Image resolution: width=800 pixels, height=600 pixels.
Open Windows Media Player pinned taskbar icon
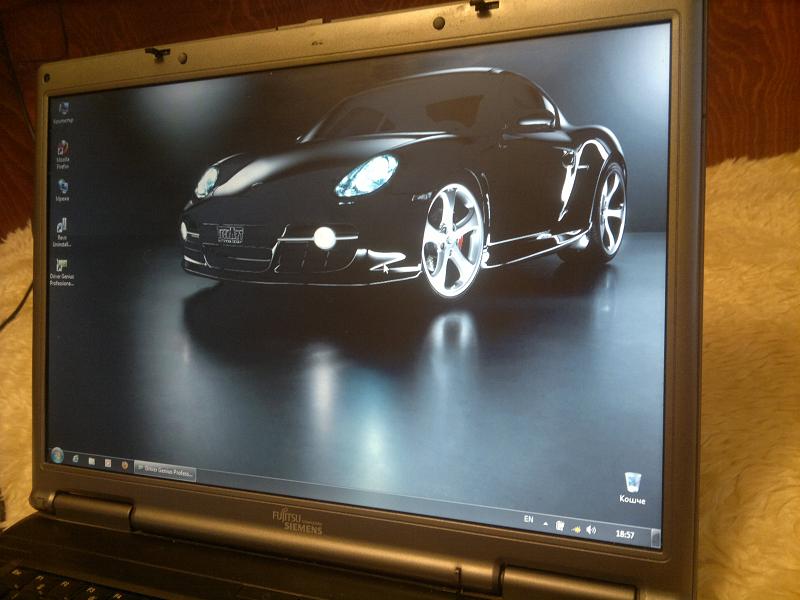(108, 463)
